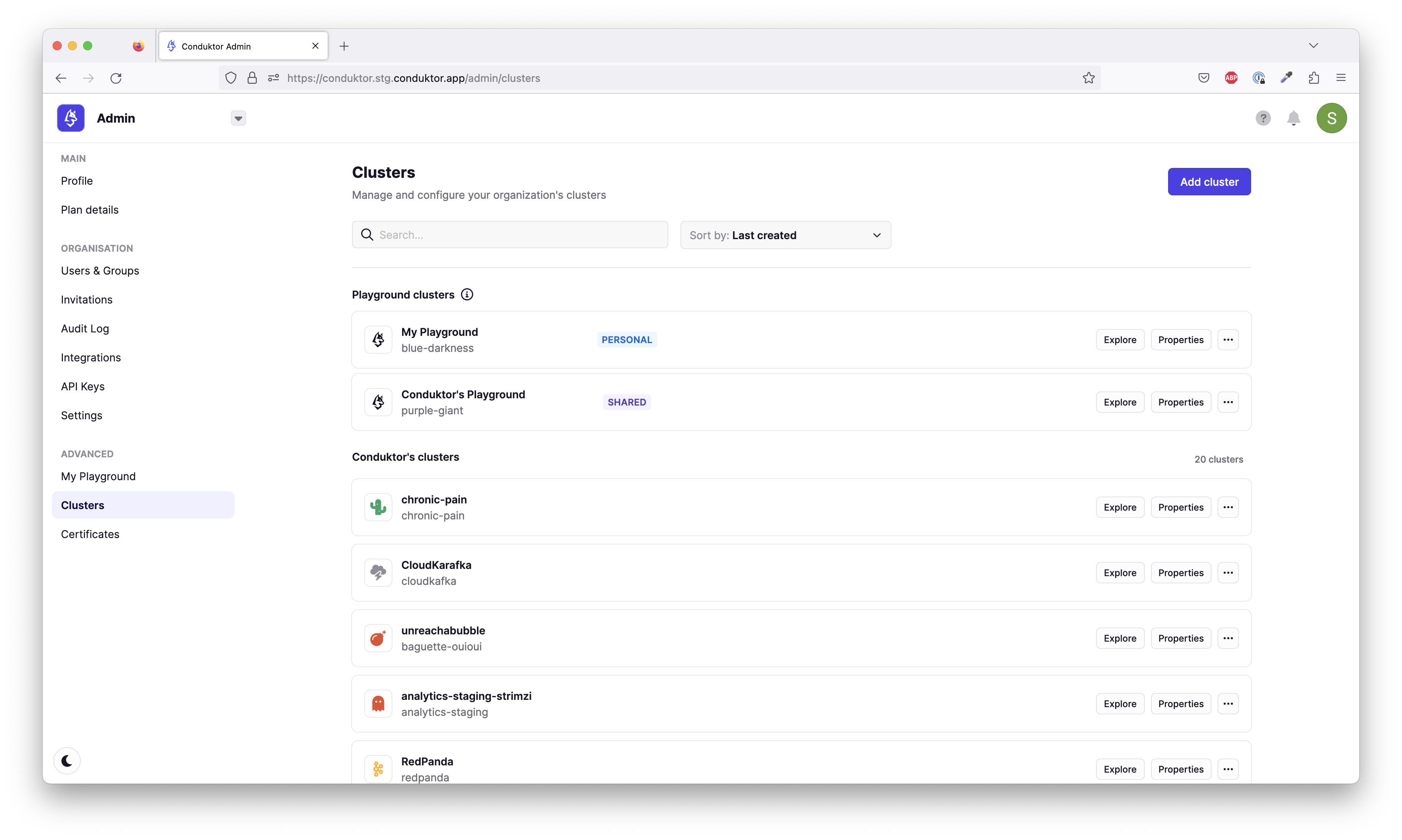The height and width of the screenshot is (840, 1402).
Task: Go back in browser history
Action: pos(61,78)
